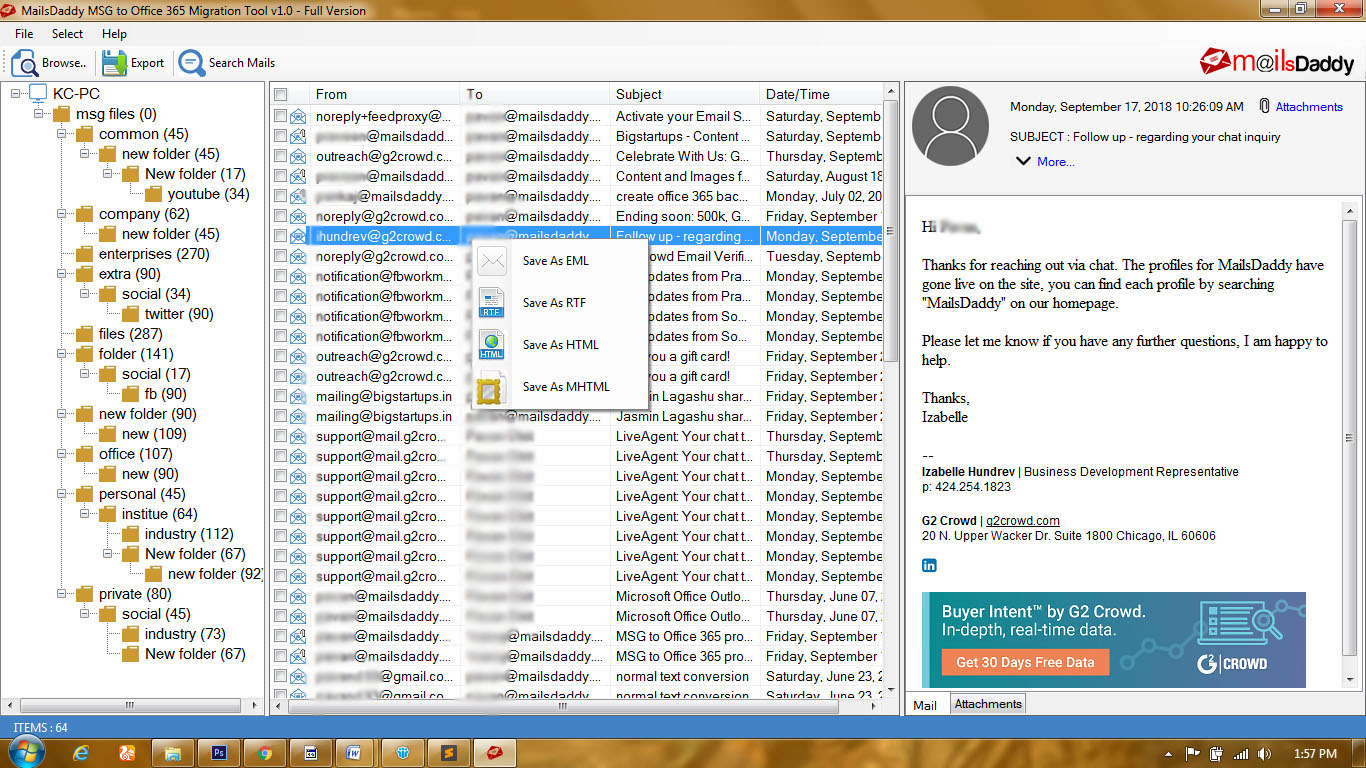This screenshot has width=1366, height=768.
Task: Click the volume speaker icon in the system tray
Action: (x=1265, y=753)
